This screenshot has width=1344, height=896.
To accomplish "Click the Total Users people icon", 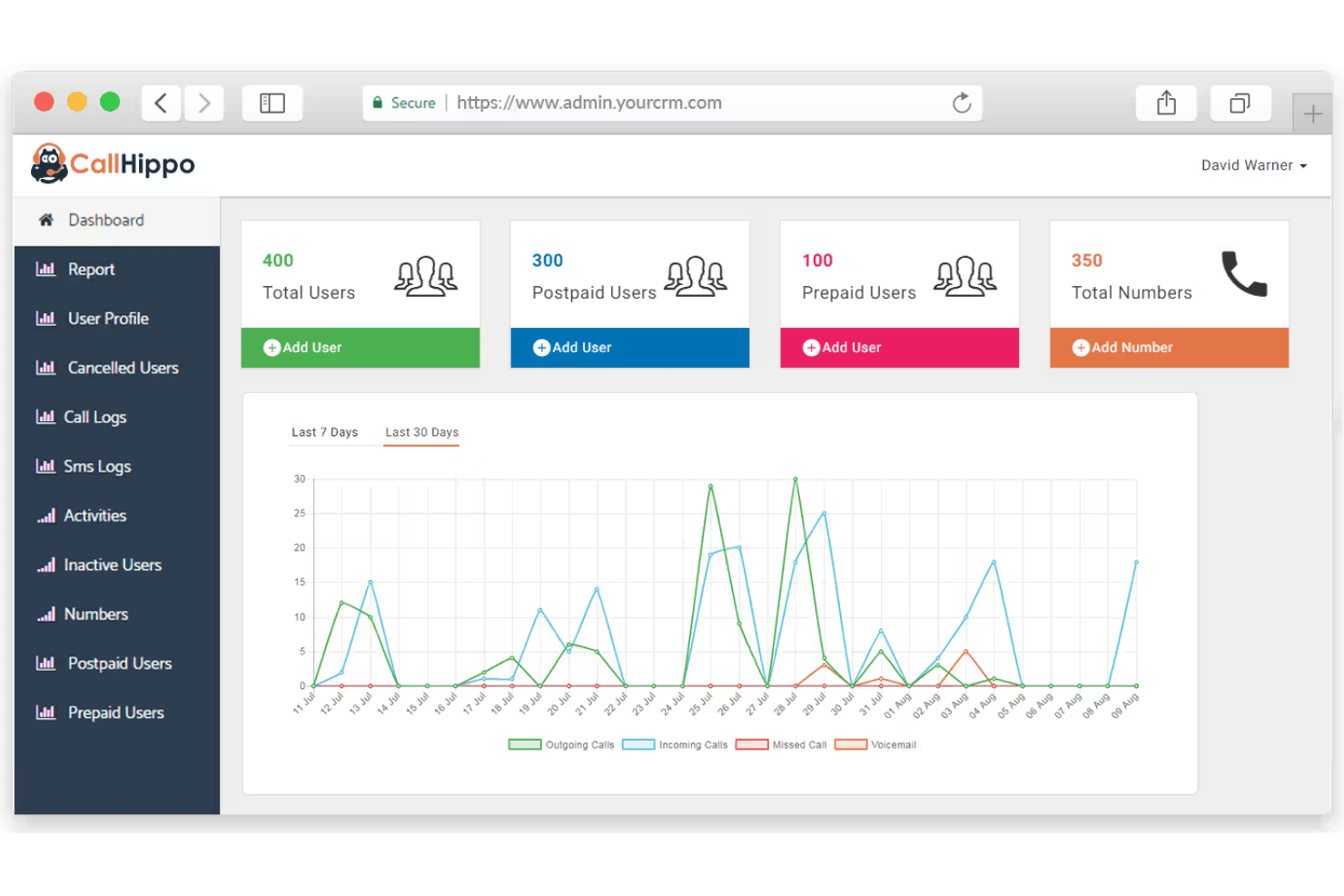I will click(x=426, y=276).
